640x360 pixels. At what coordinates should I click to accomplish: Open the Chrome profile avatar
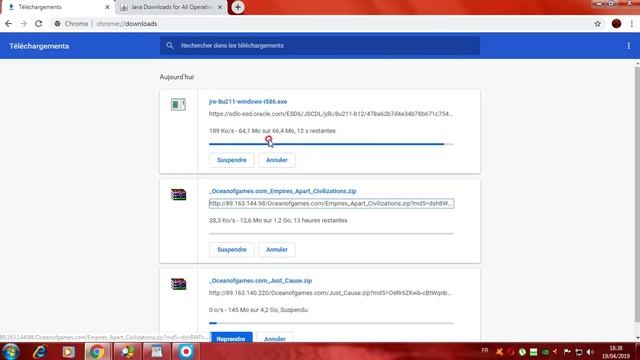point(616,24)
